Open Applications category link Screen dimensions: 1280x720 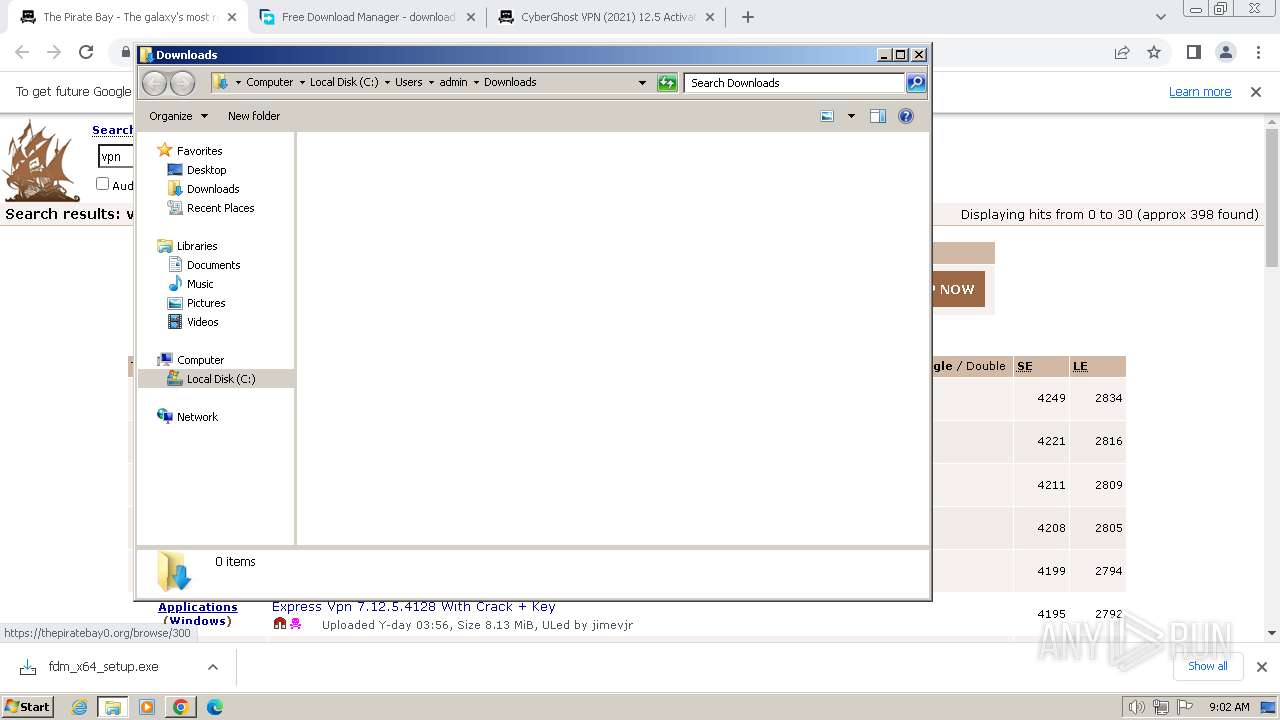point(198,607)
